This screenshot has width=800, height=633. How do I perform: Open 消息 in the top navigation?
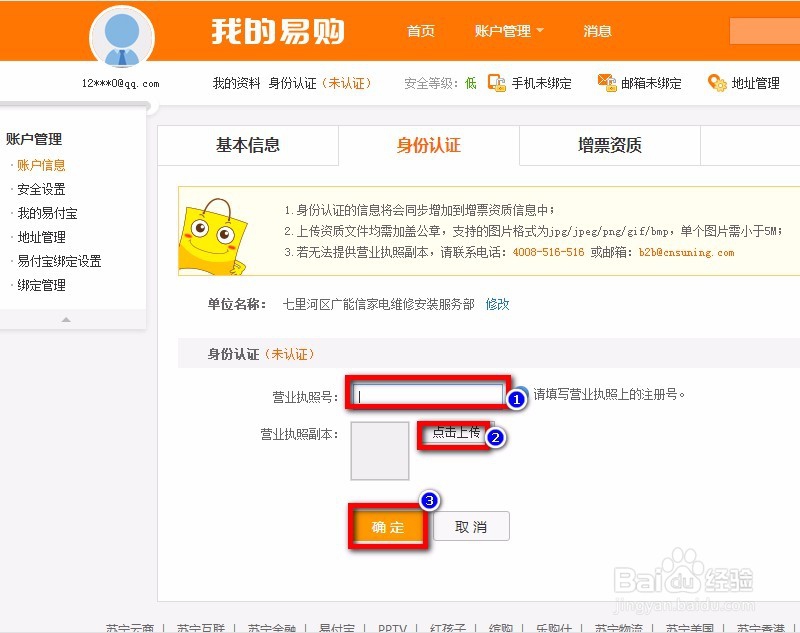point(597,31)
